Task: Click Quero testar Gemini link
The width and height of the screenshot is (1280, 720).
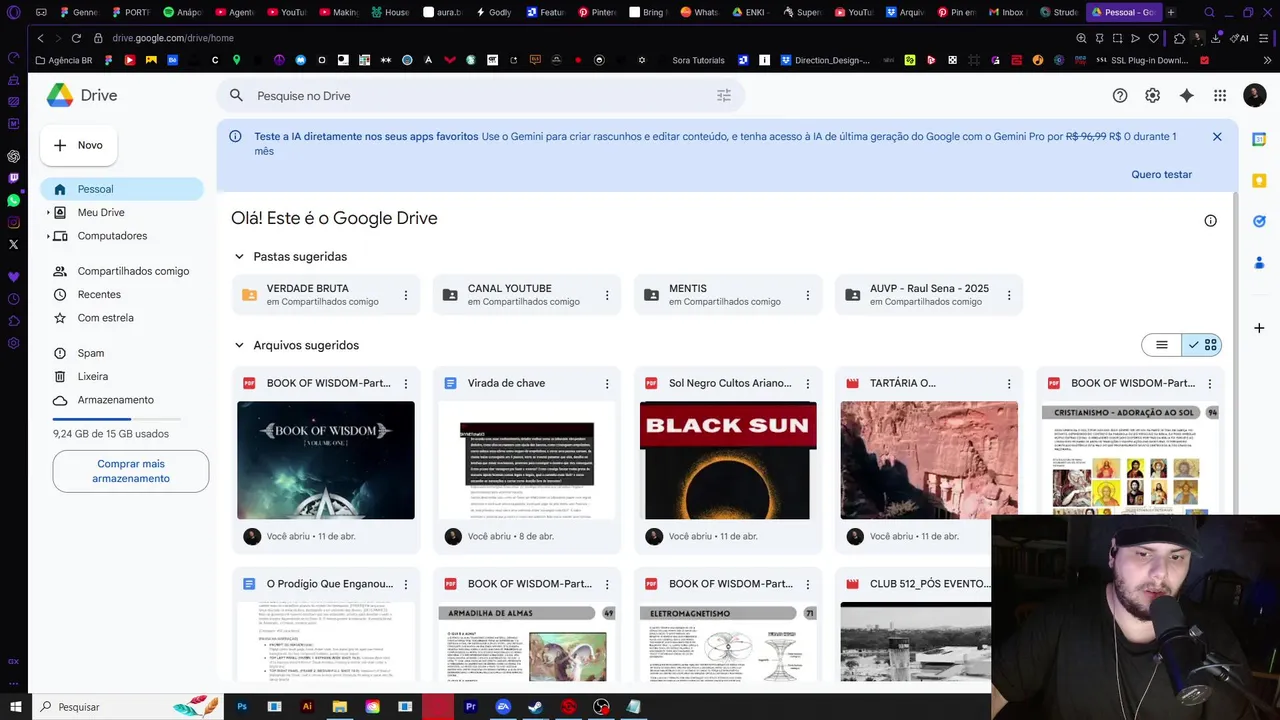Action: [x=1161, y=174]
